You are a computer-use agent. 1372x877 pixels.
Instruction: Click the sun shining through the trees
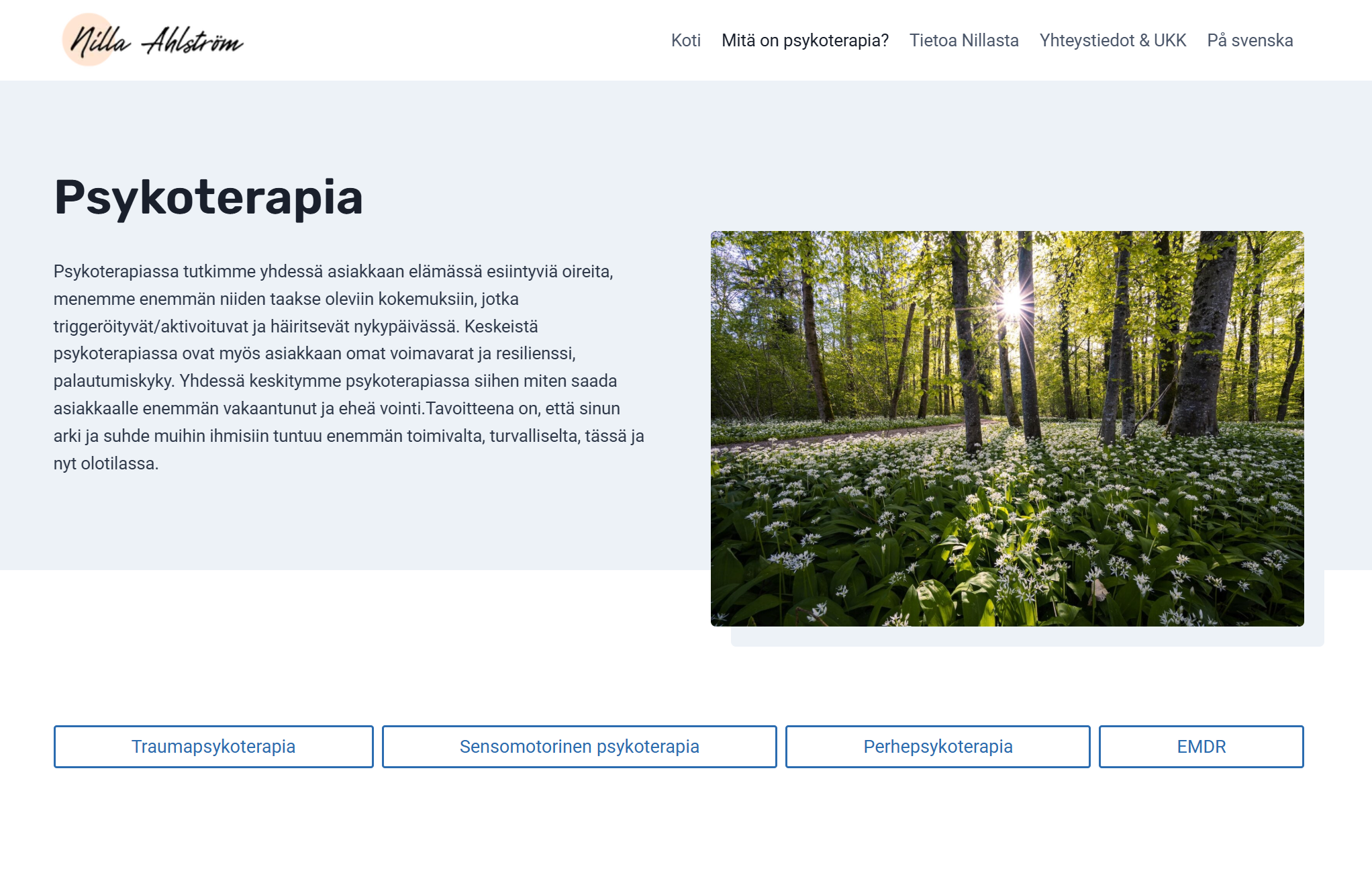click(1012, 302)
